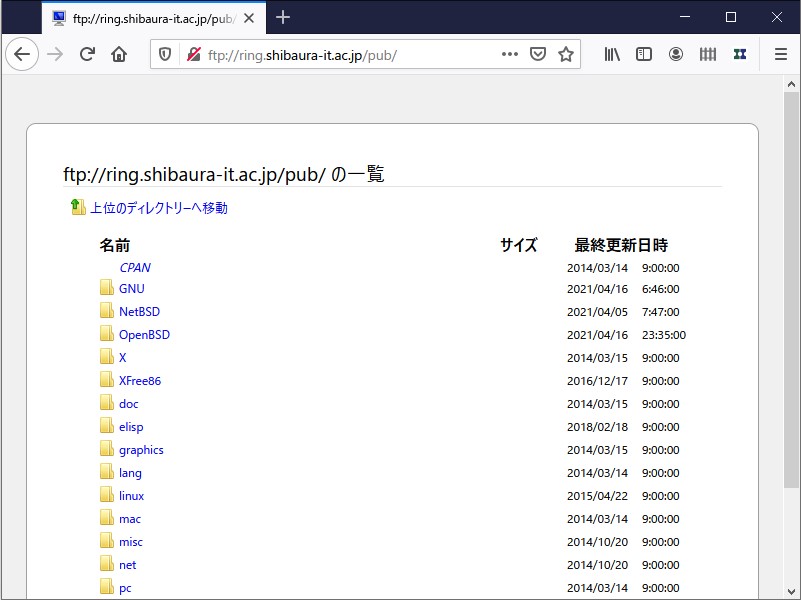This screenshot has height=600, width=801.
Task: Click in the address bar URL field
Action: click(x=330, y=54)
